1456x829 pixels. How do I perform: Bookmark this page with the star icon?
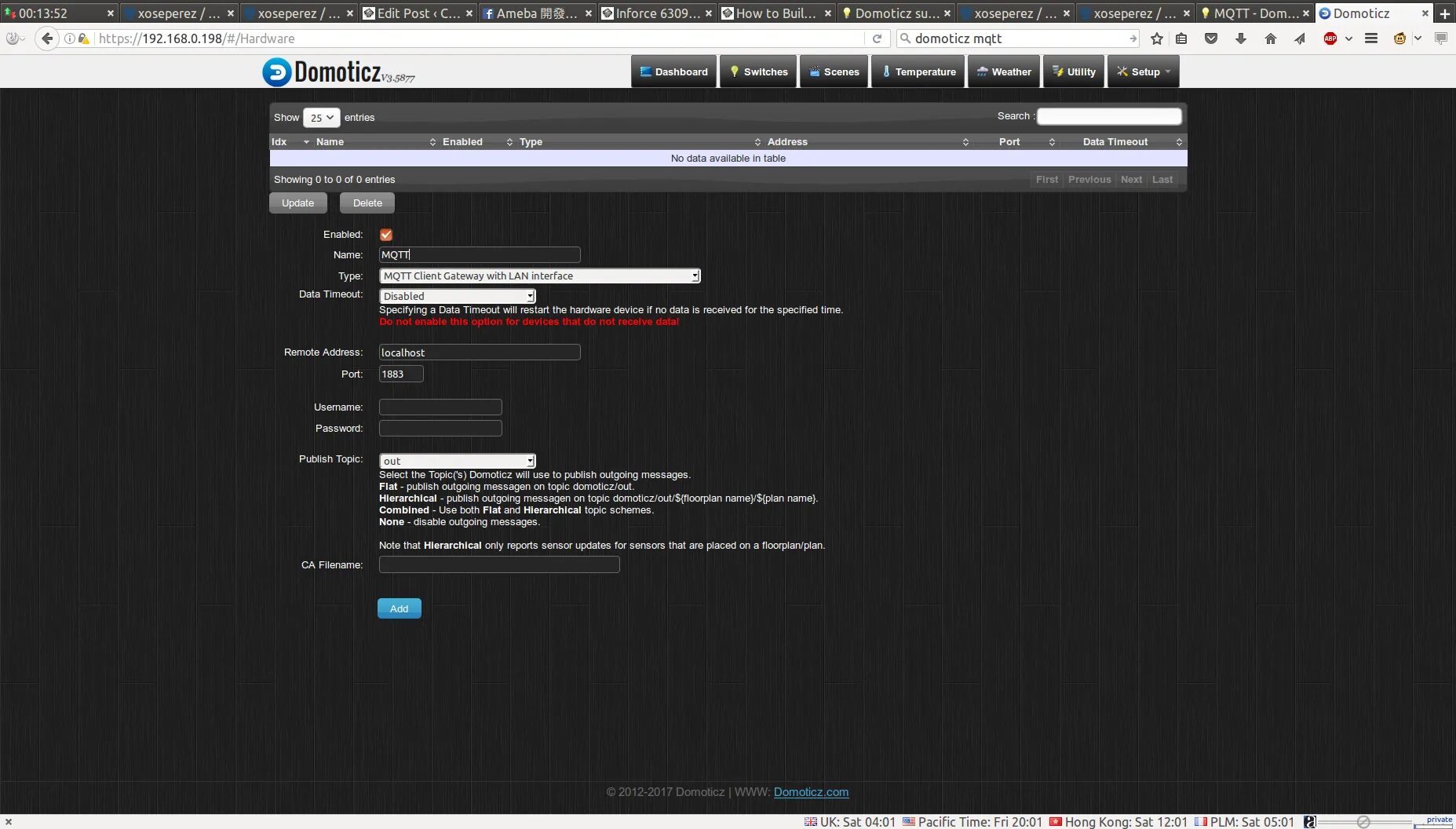1157,38
